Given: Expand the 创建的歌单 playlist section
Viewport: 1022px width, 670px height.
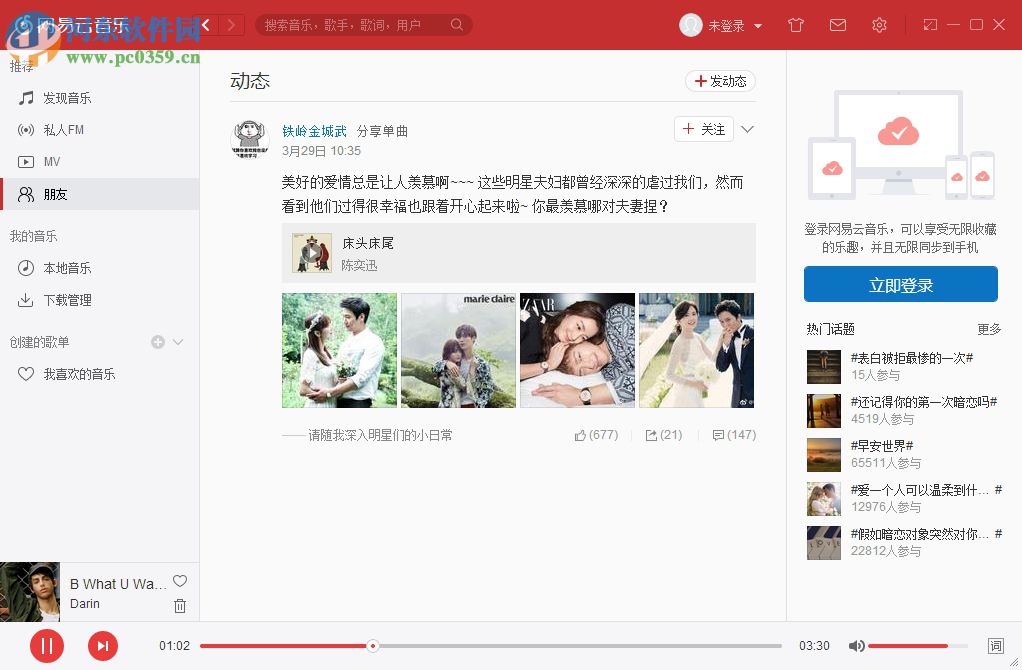Looking at the screenshot, I should (x=178, y=341).
